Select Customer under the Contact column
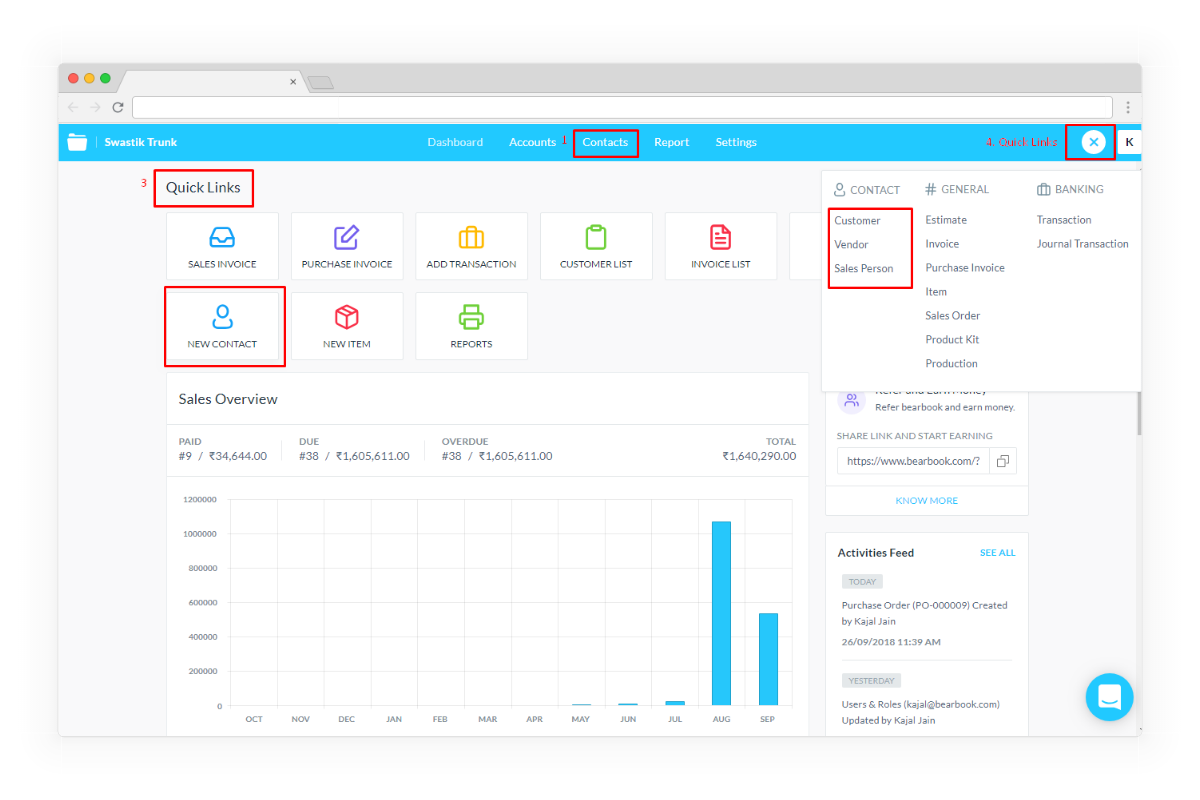Image resolution: width=1200 pixels, height=800 pixels. pos(857,220)
